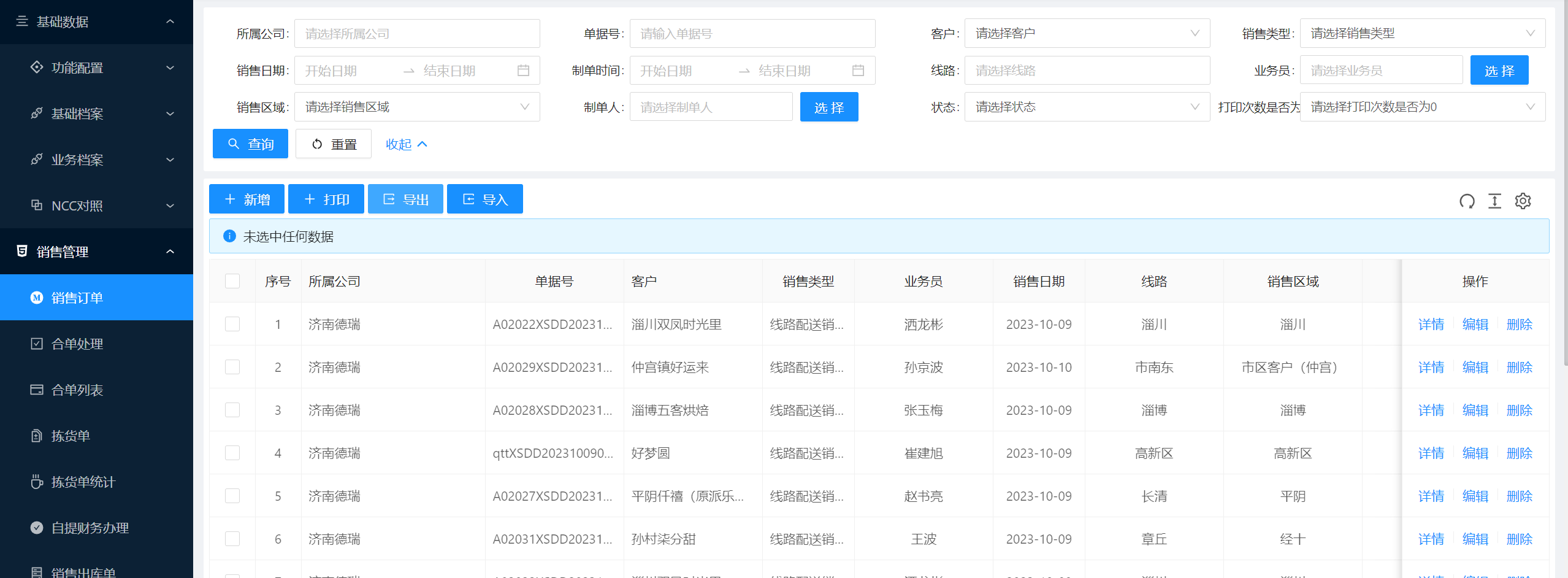
Task: Click 选择 button next to 制单人
Action: coord(829,107)
